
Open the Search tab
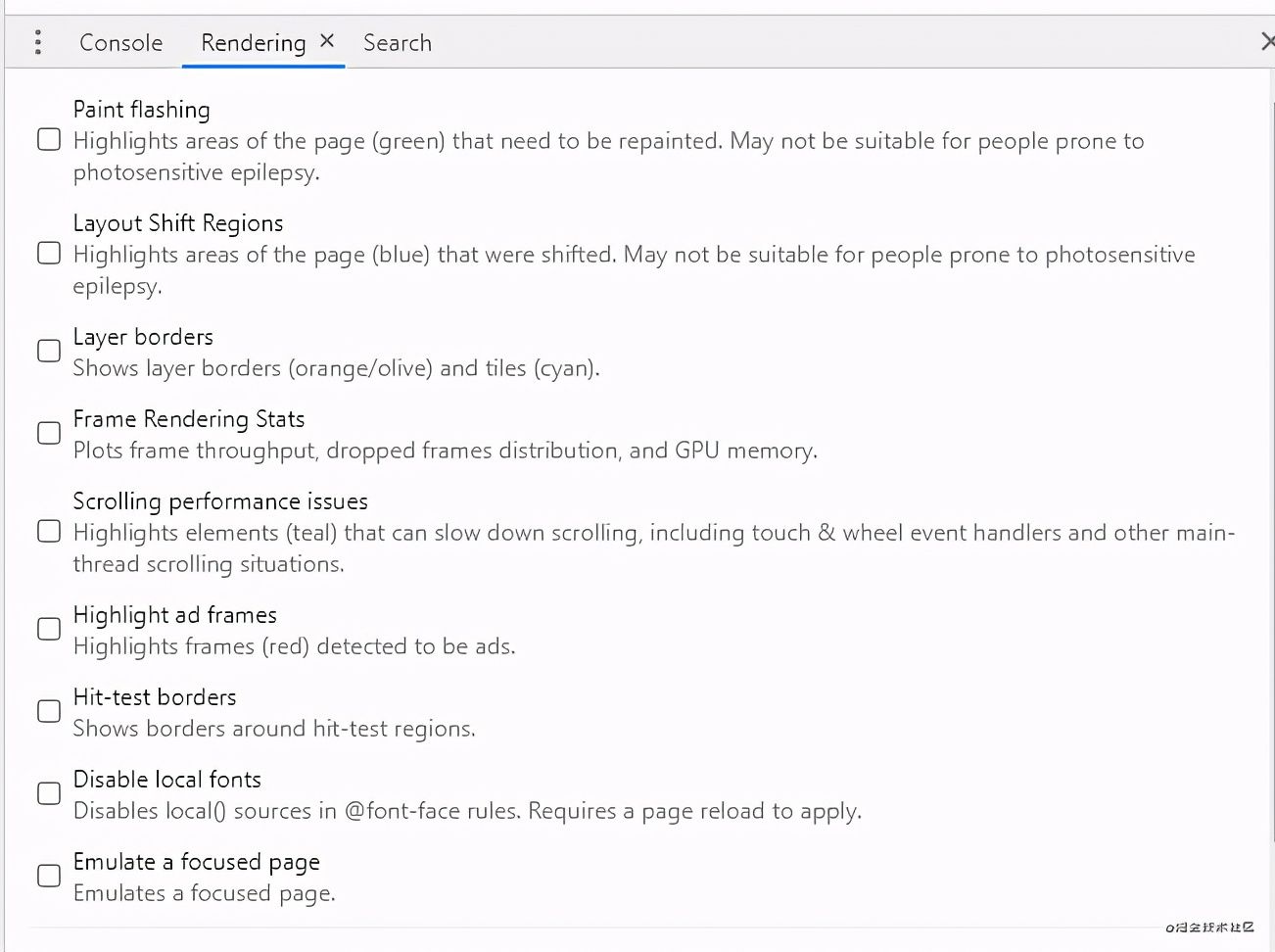pos(397,42)
